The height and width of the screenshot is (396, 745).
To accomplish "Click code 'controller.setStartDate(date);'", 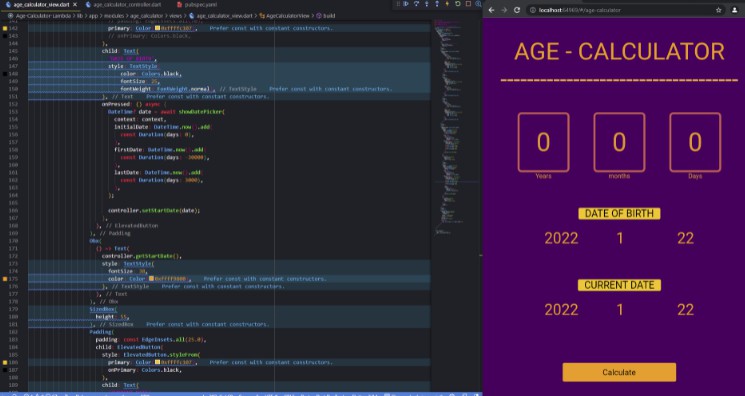I will [154, 211].
